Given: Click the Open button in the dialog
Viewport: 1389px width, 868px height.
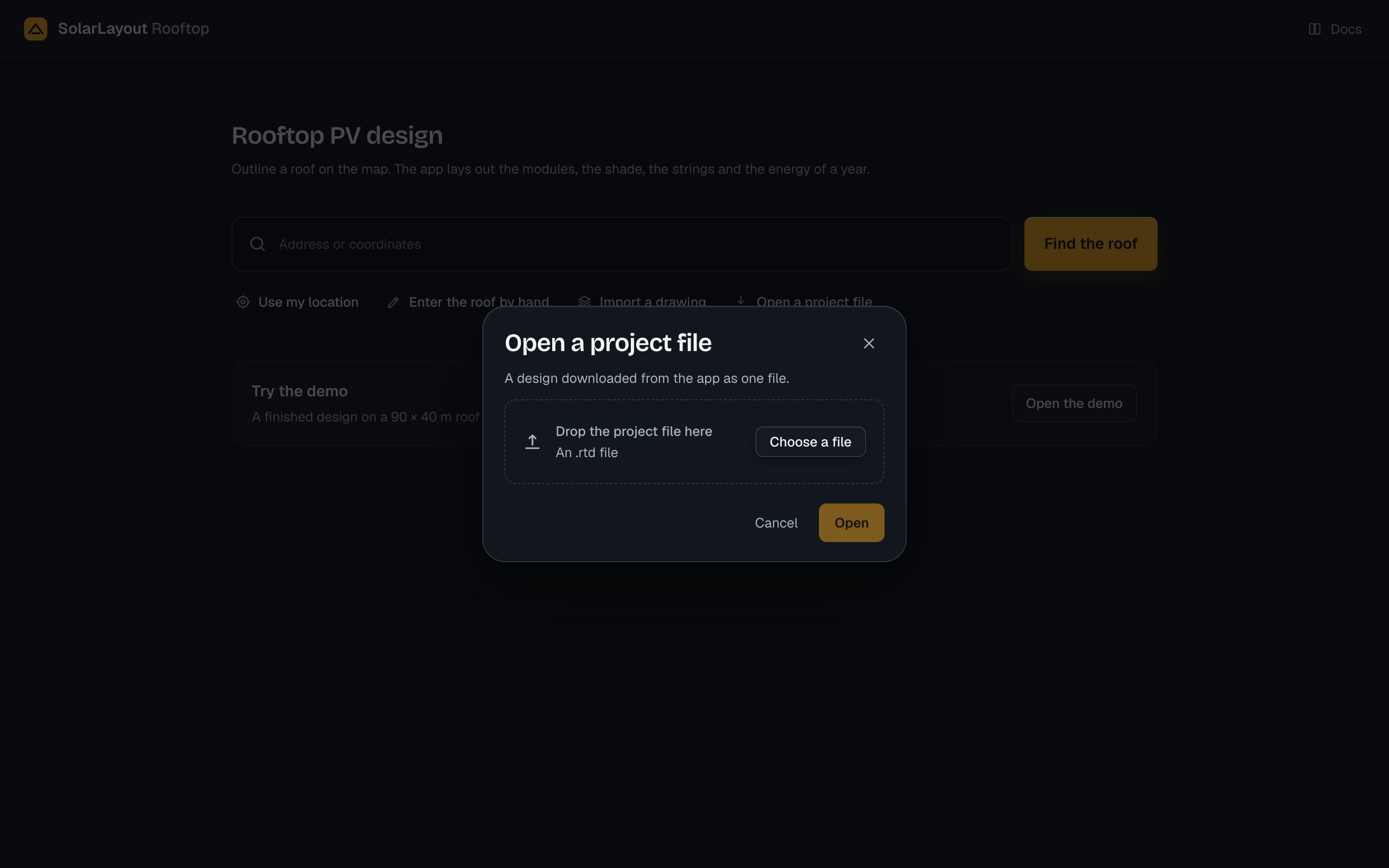Looking at the screenshot, I should pos(851,522).
